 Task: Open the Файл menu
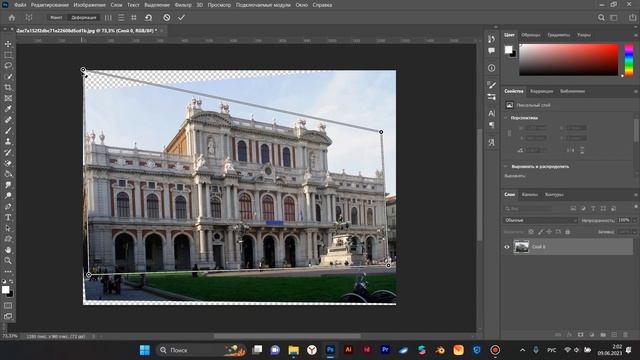point(20,5)
